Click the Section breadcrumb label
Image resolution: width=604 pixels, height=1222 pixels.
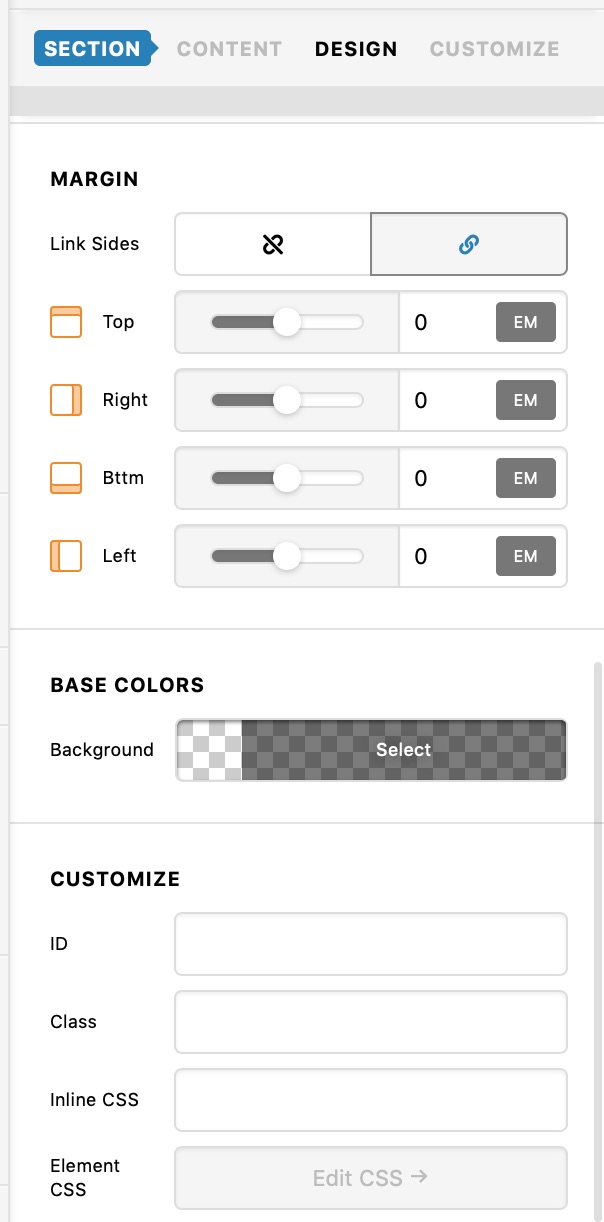tap(92, 49)
